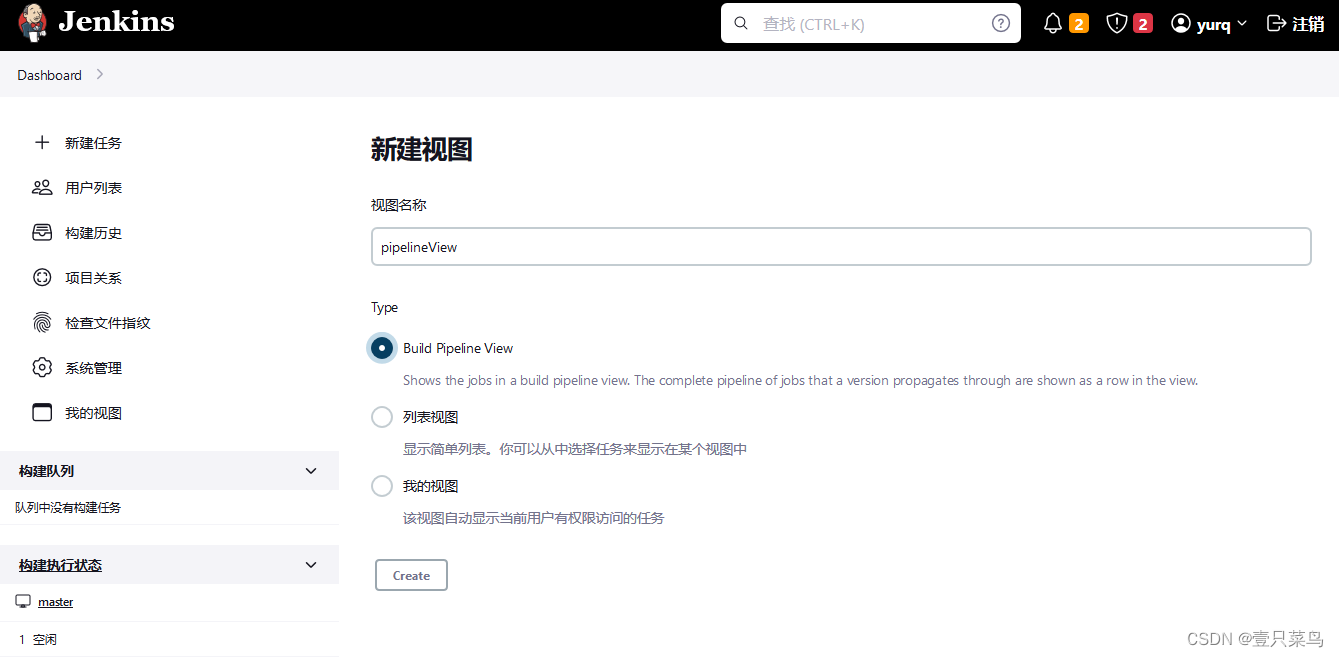Click the 队列中没有构建任务 text
Screen dimensions: 1339x657
coord(68,508)
